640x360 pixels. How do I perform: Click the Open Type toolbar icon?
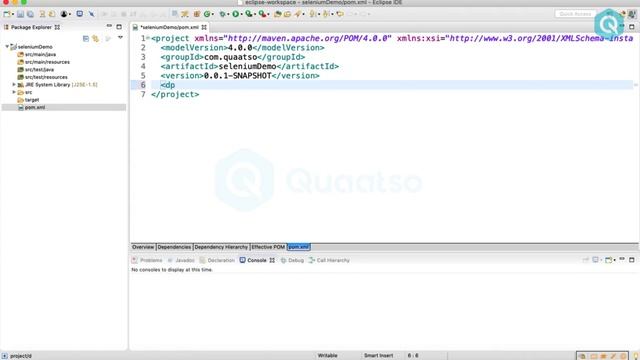coord(278,14)
